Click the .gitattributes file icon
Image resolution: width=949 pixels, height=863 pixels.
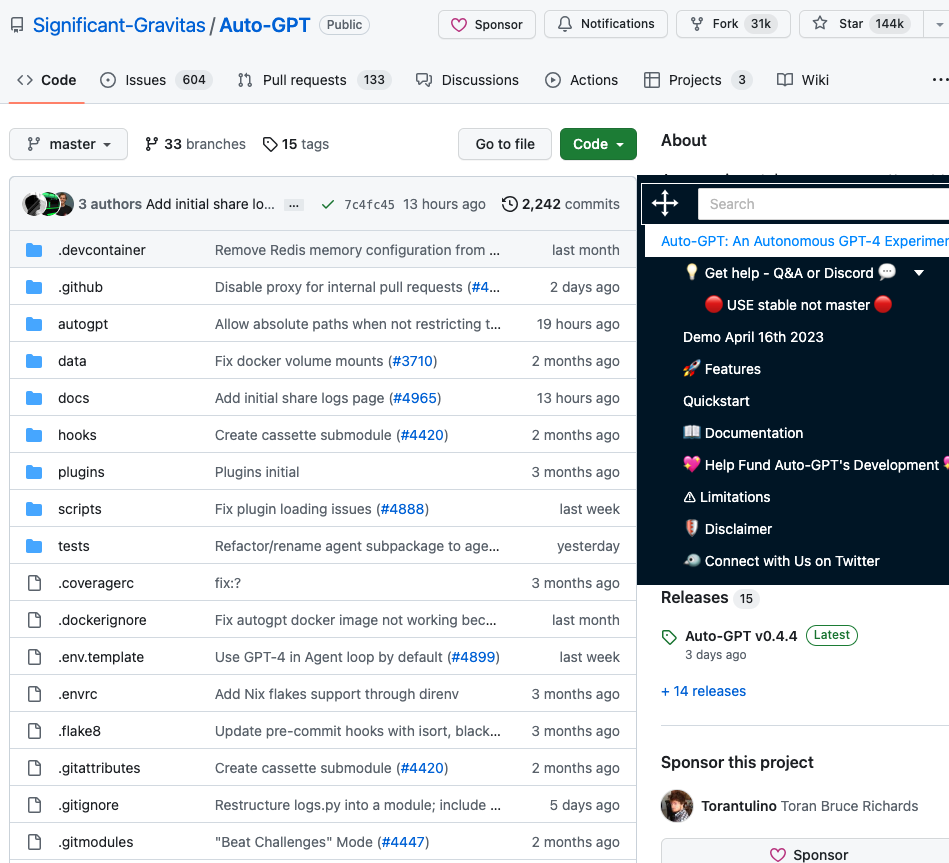(x=34, y=768)
